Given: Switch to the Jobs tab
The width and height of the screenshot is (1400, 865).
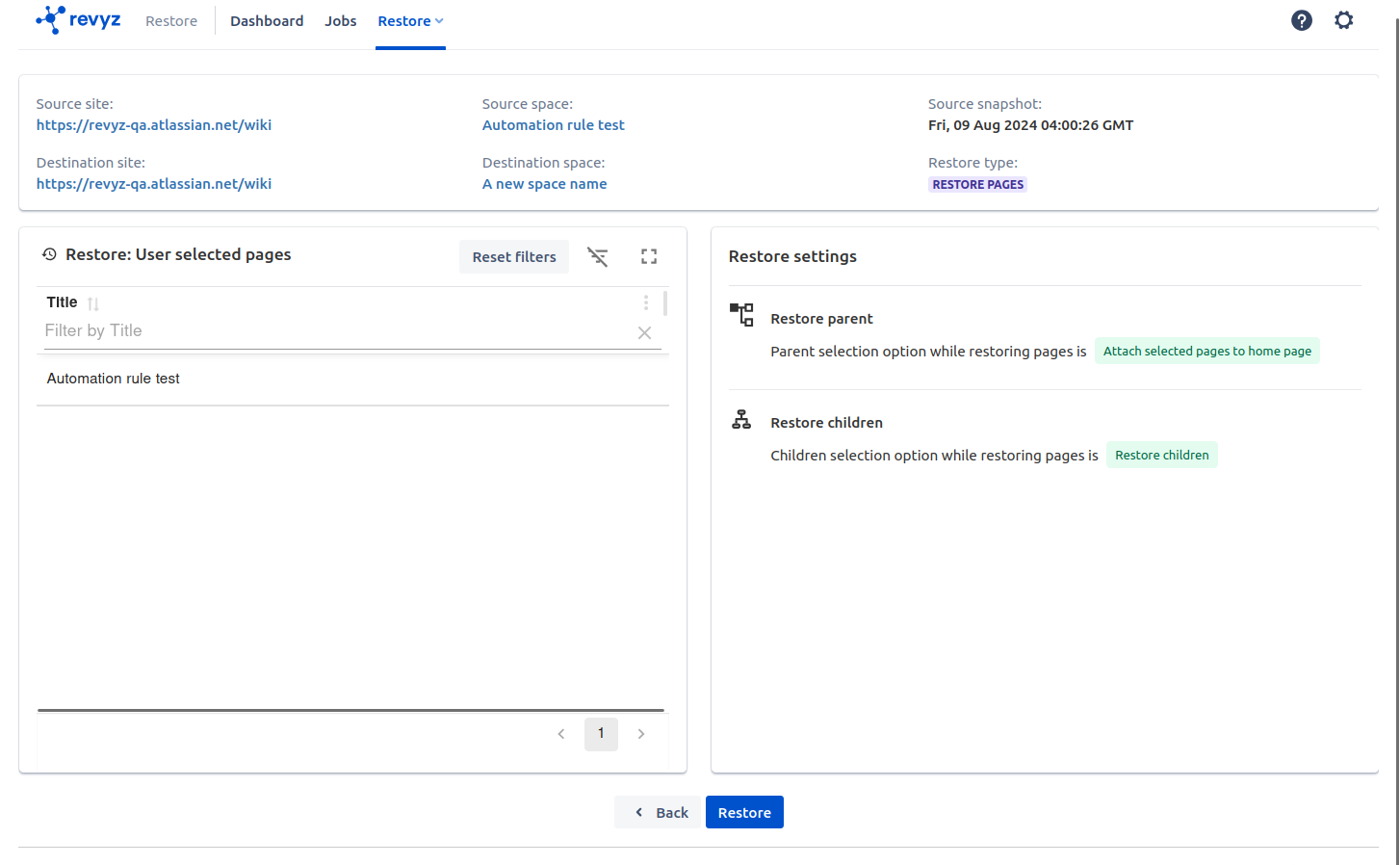Looking at the screenshot, I should coord(341,21).
